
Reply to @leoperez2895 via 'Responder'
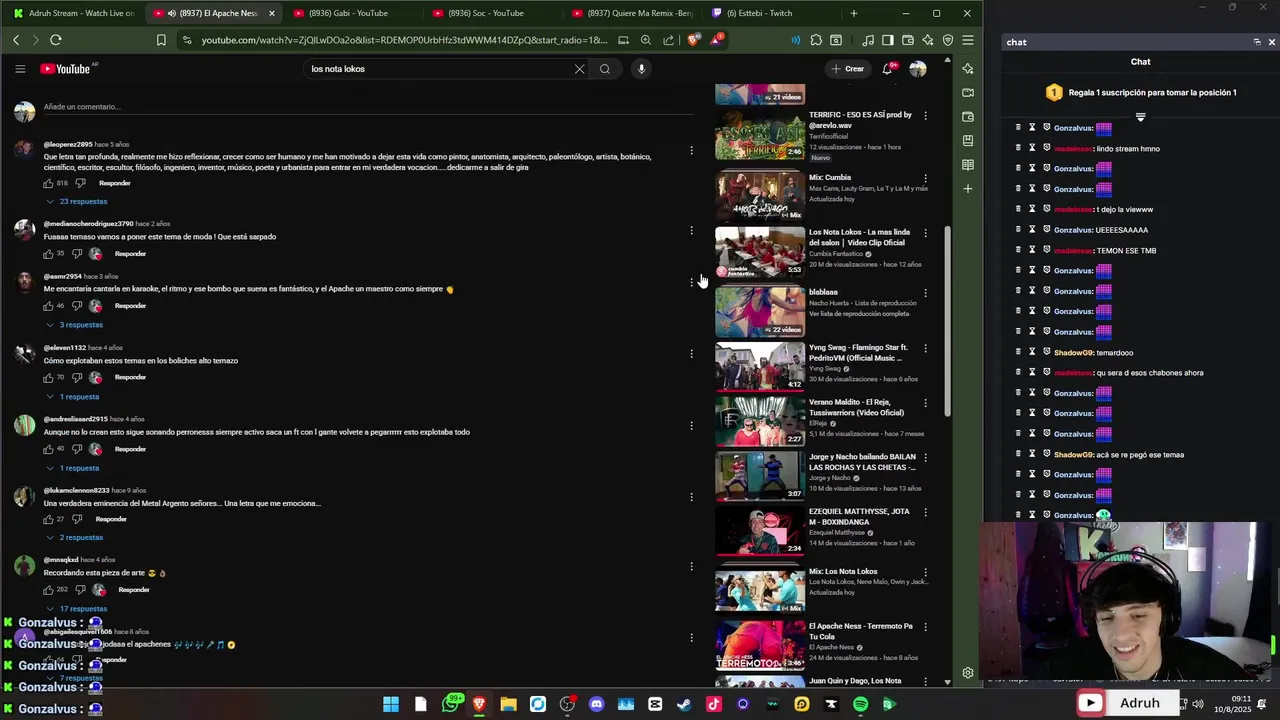(115, 183)
